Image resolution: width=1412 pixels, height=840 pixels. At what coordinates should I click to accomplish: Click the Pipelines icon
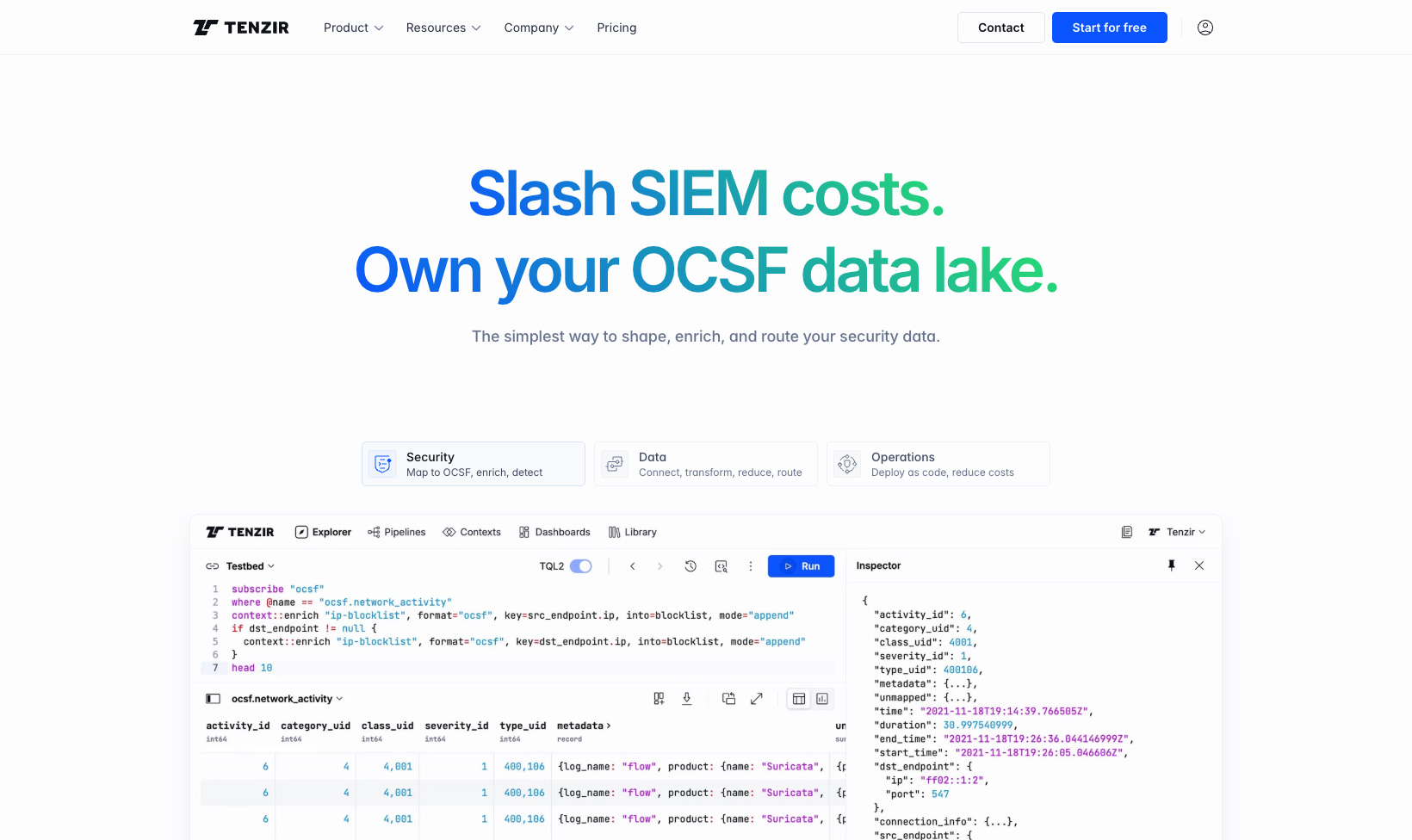coord(374,532)
